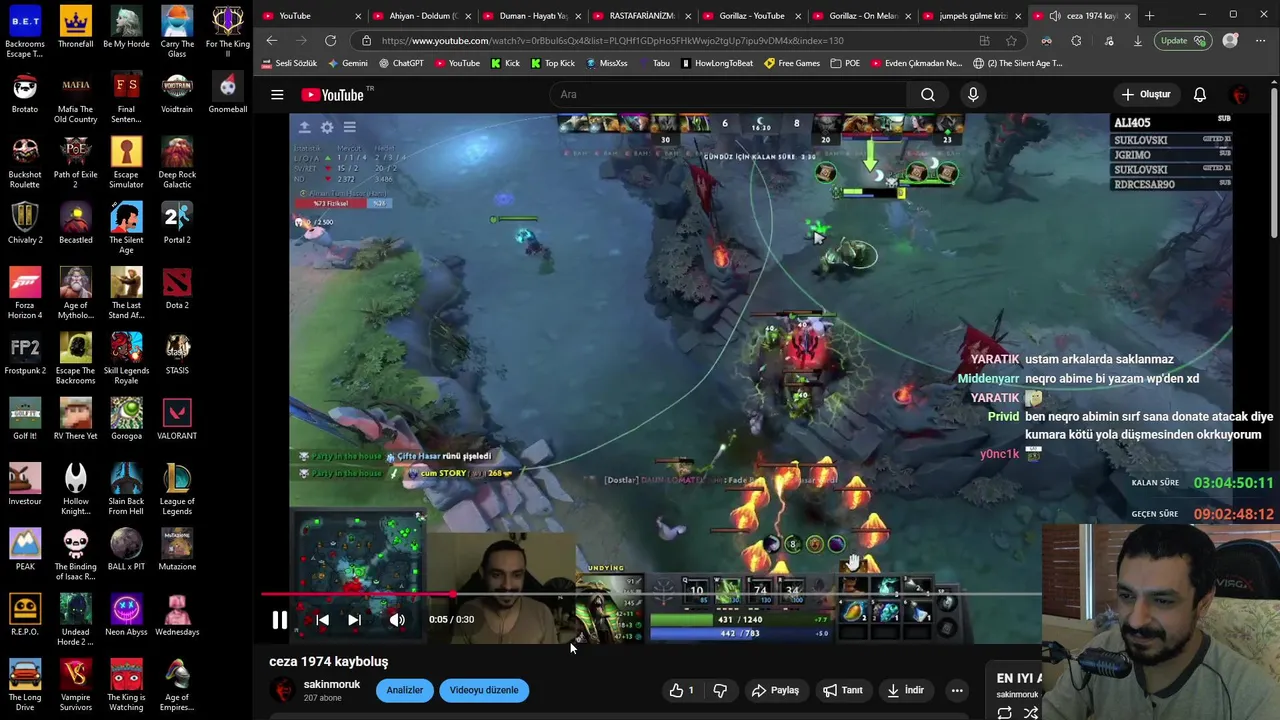Select the VALORANT desktop icon
1280x720 pixels.
(177, 418)
